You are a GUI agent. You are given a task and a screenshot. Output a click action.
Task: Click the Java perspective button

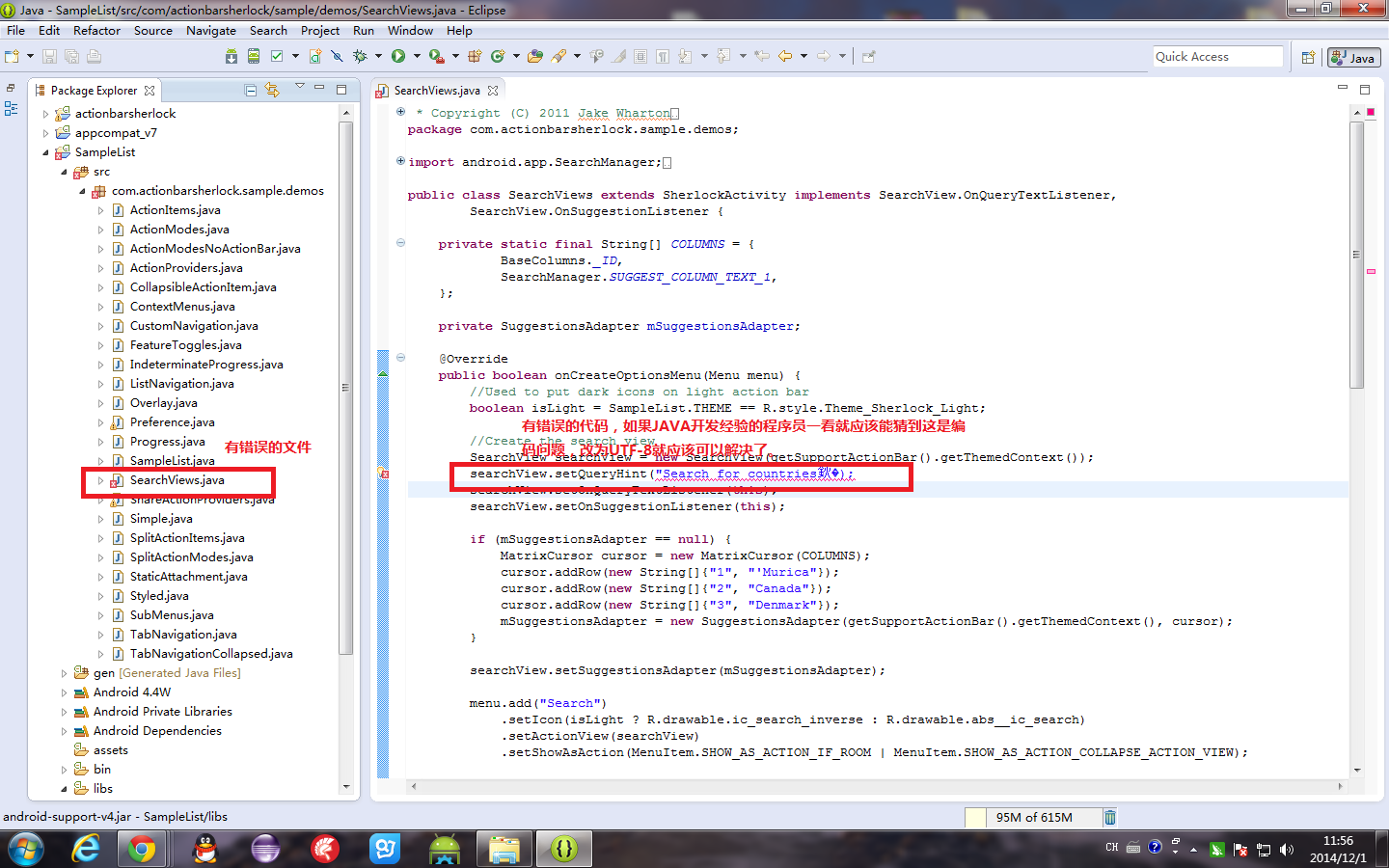pyautogui.click(x=1353, y=58)
